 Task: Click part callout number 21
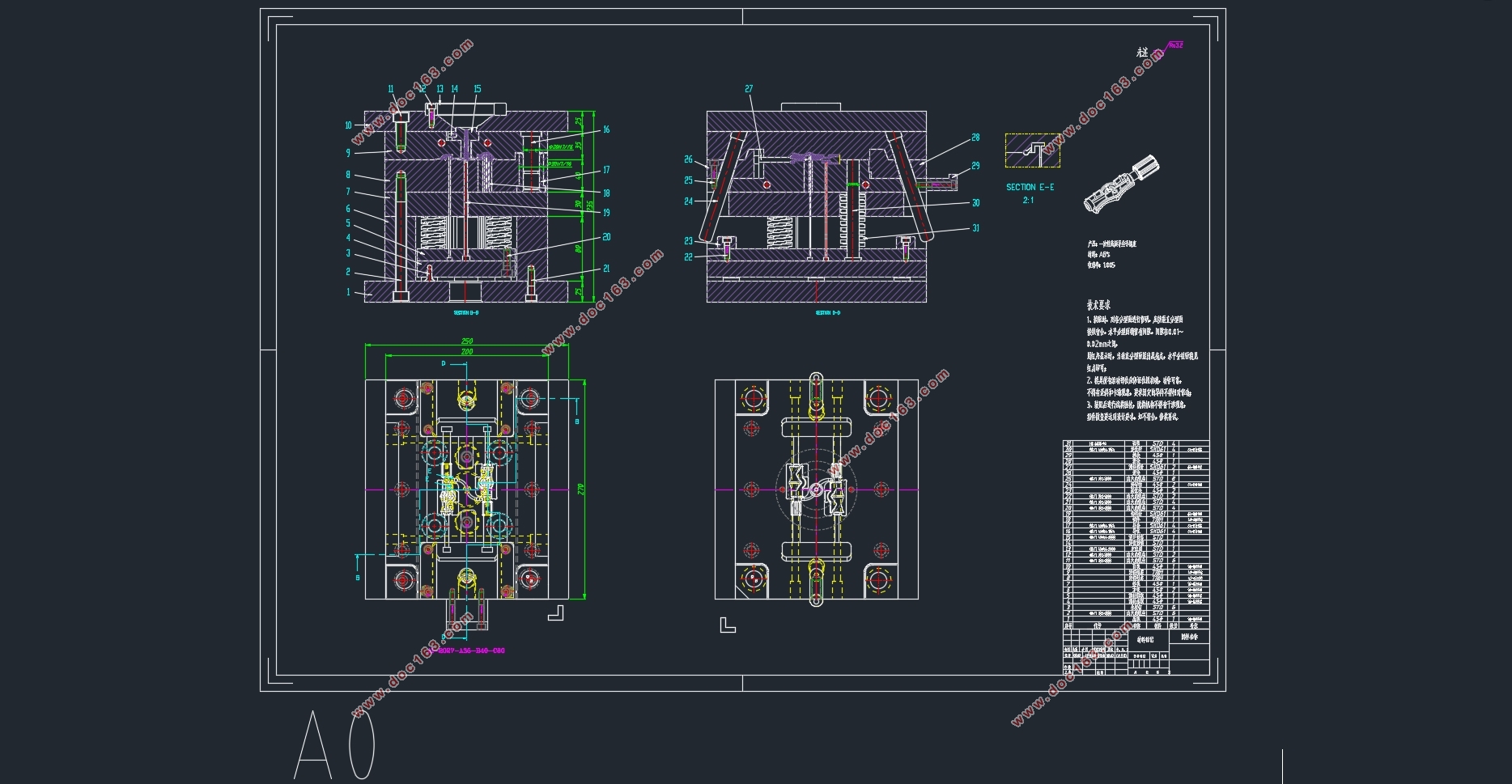(606, 269)
